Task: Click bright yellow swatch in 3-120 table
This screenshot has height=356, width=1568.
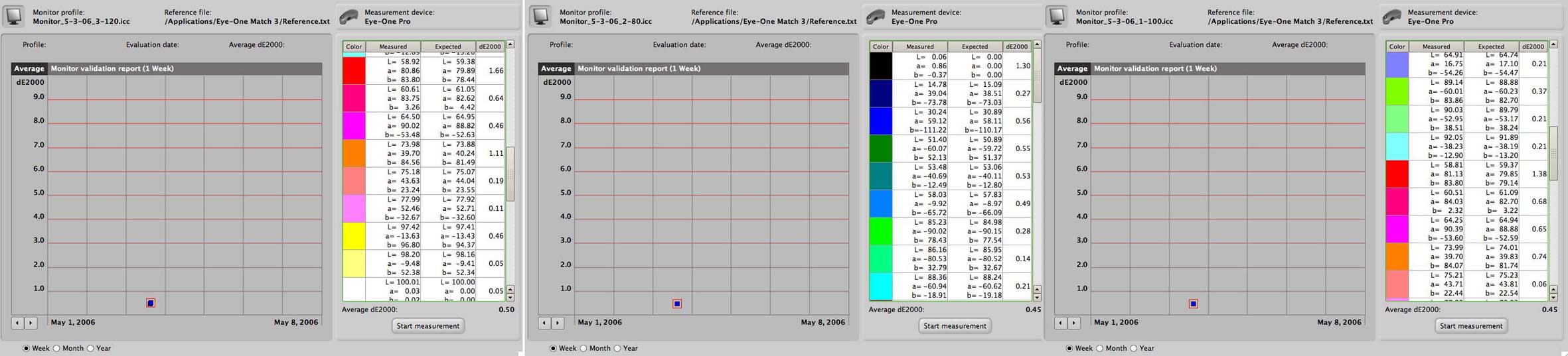Action: coord(354,236)
